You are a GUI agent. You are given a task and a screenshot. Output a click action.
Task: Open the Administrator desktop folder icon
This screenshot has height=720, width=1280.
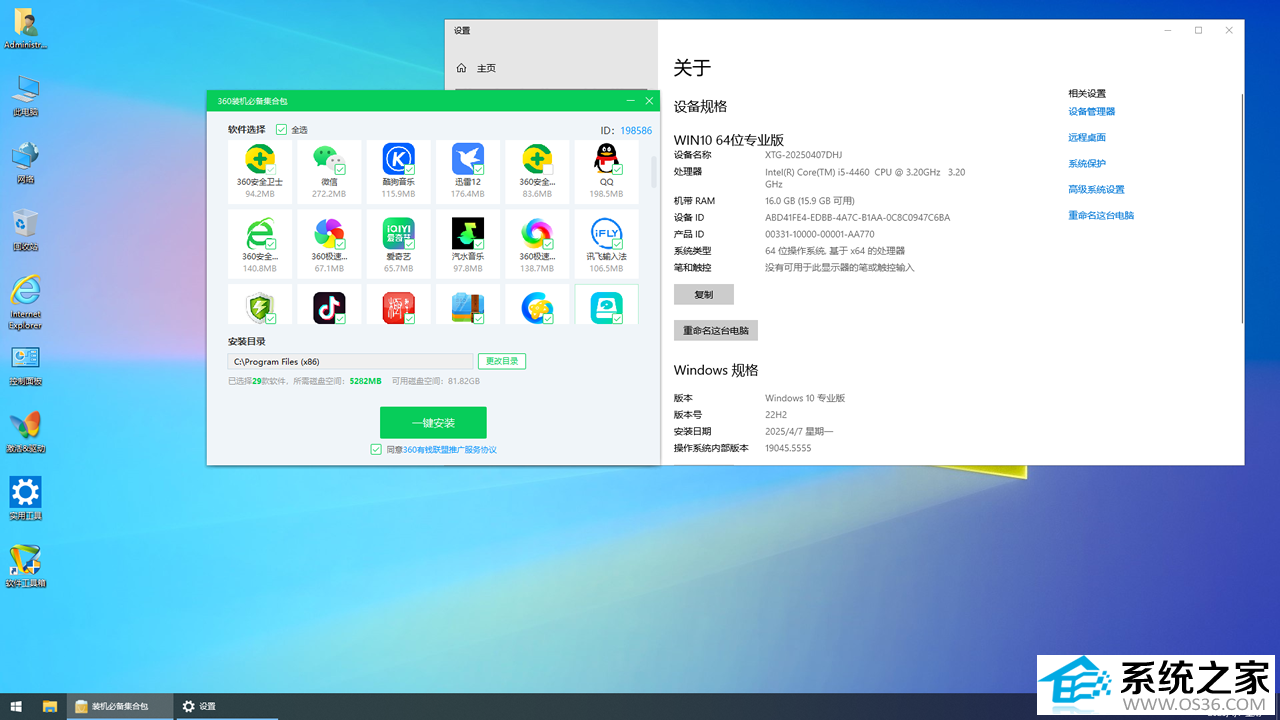(25, 29)
